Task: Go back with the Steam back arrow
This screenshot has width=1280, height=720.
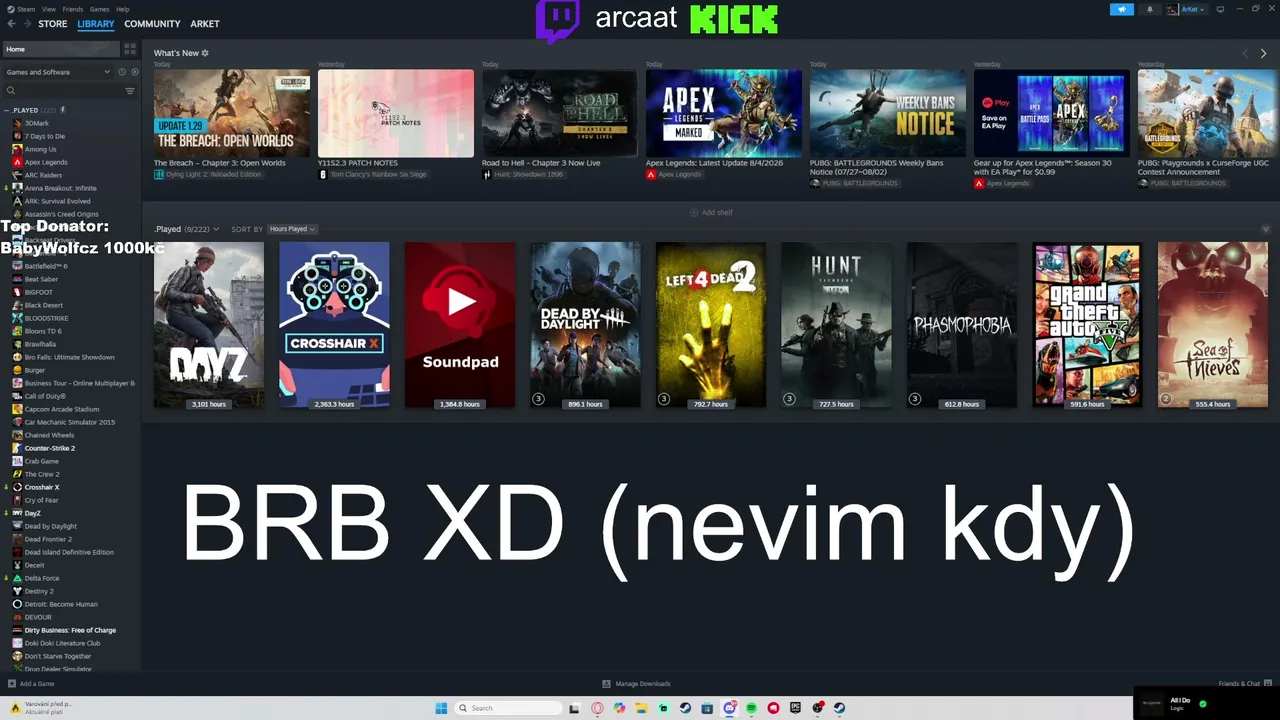Action: [12, 24]
